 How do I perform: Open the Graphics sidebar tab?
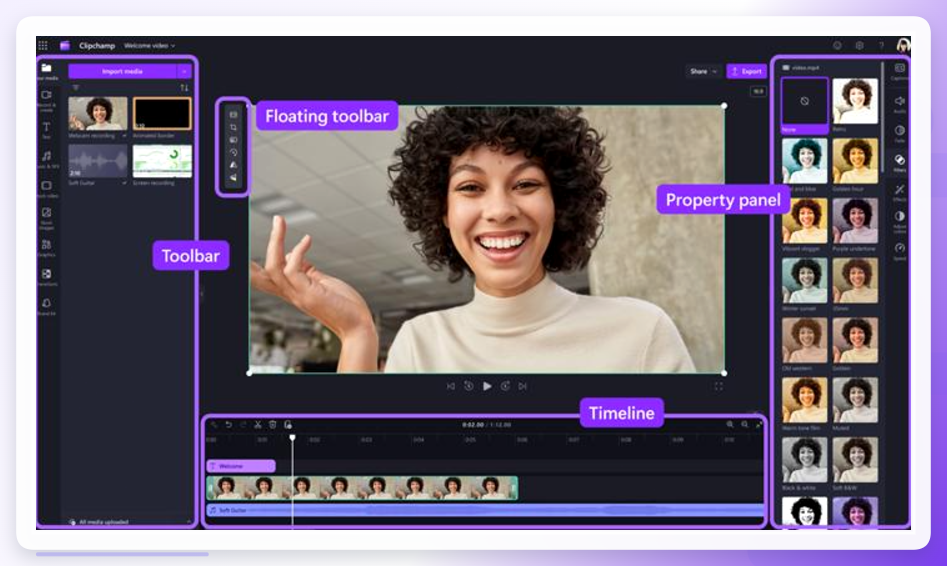pos(47,248)
